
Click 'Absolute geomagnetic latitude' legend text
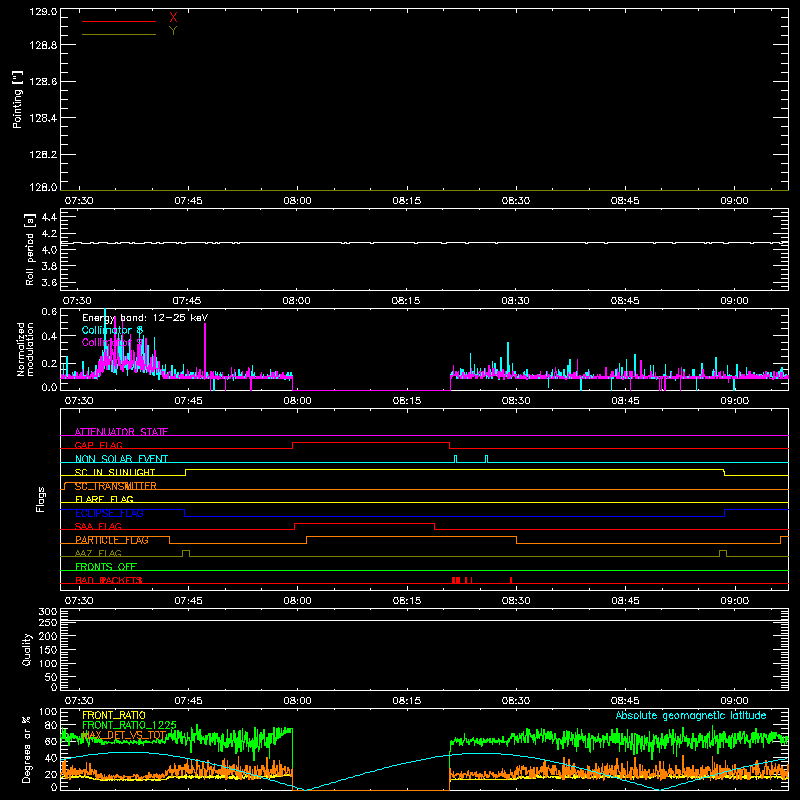coord(691,715)
